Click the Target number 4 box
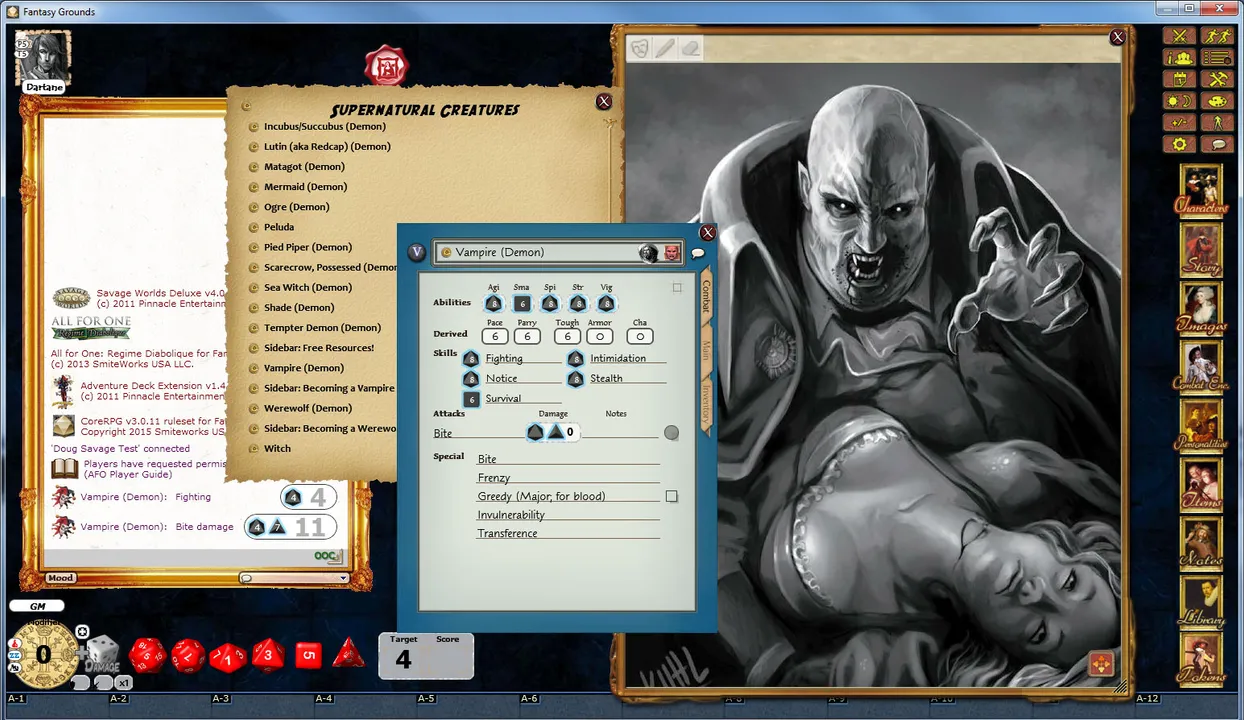Image resolution: width=1244 pixels, height=720 pixels. point(404,658)
